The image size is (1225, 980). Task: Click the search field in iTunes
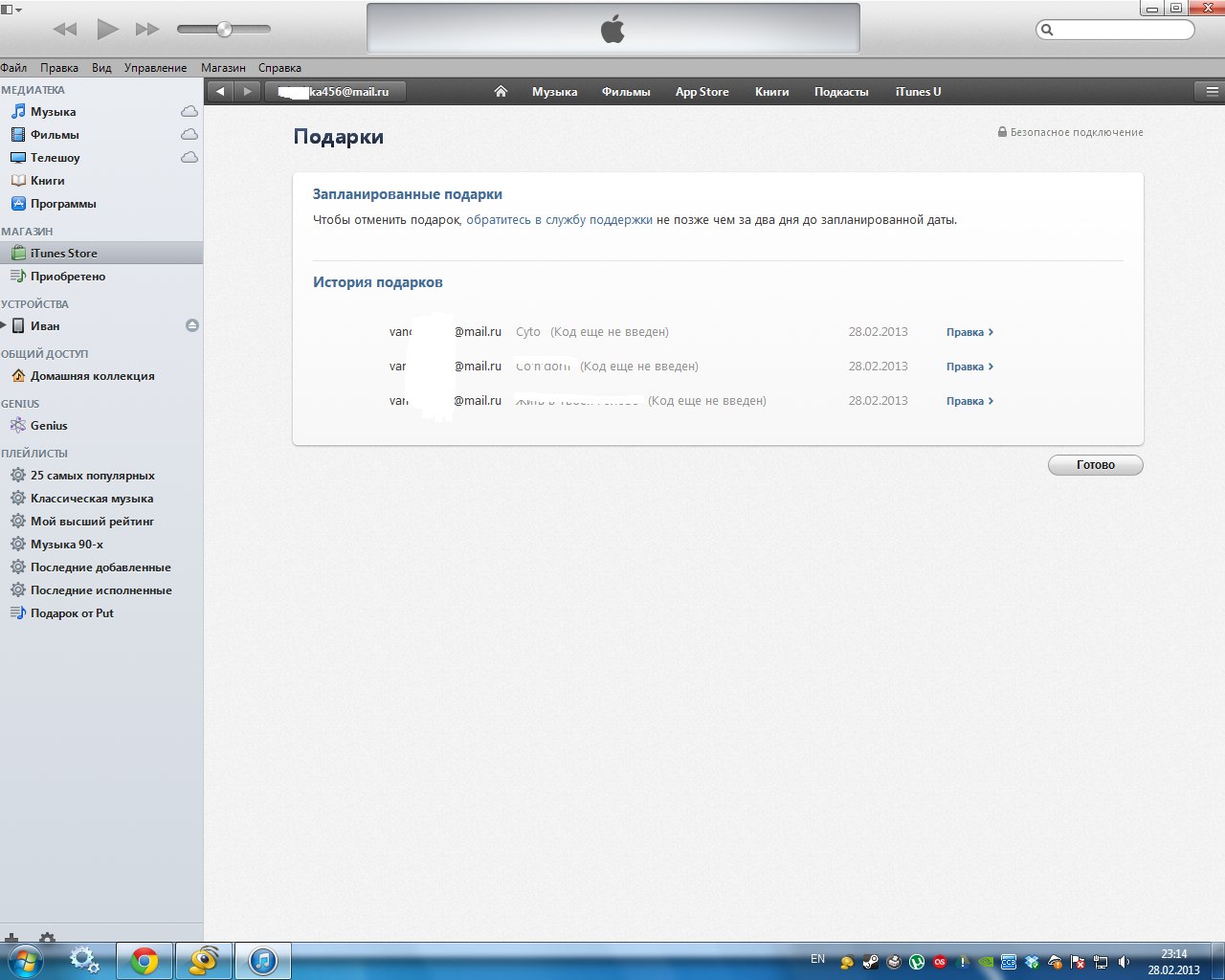pos(1115,30)
